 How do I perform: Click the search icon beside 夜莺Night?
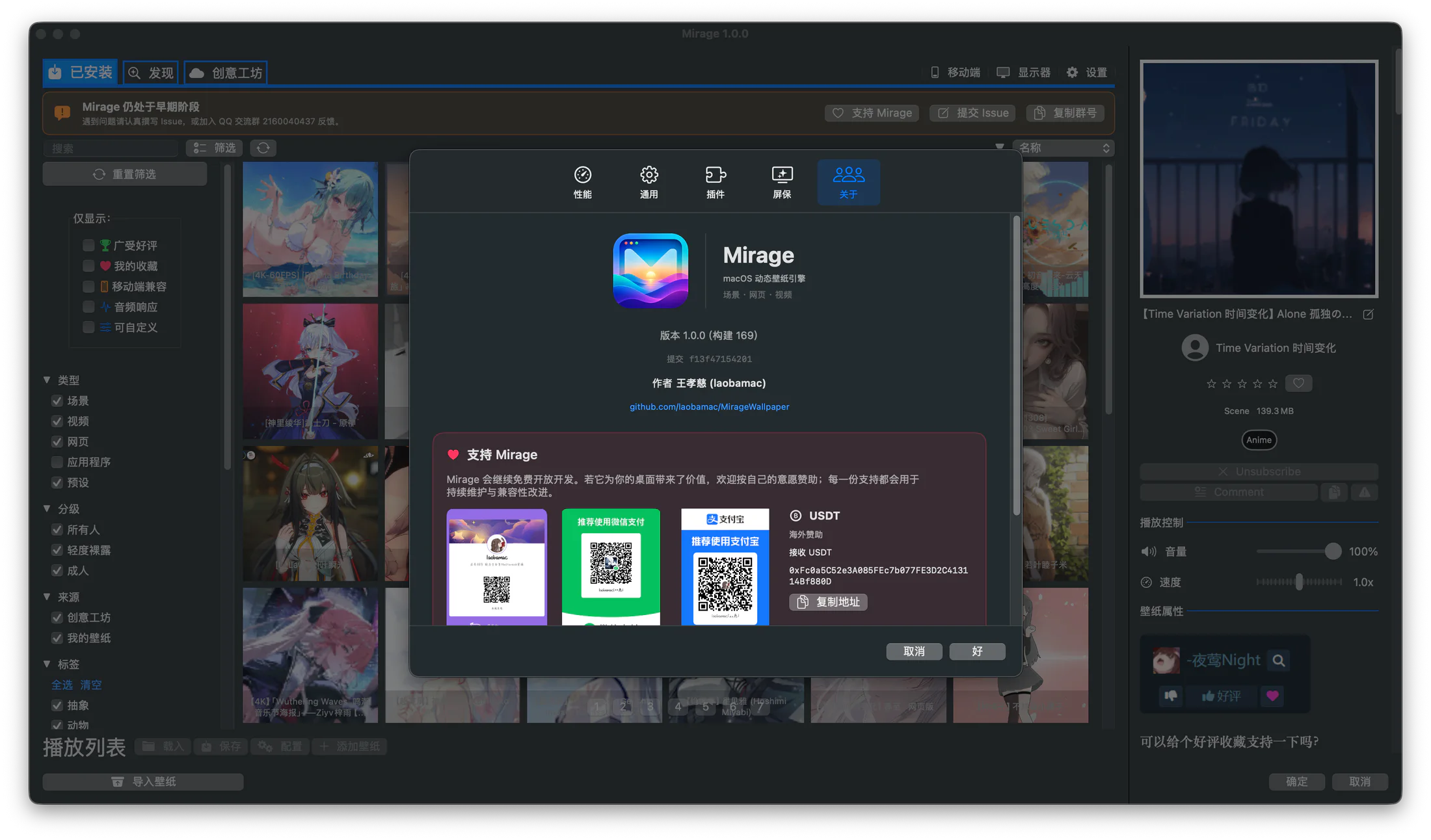point(1279,661)
